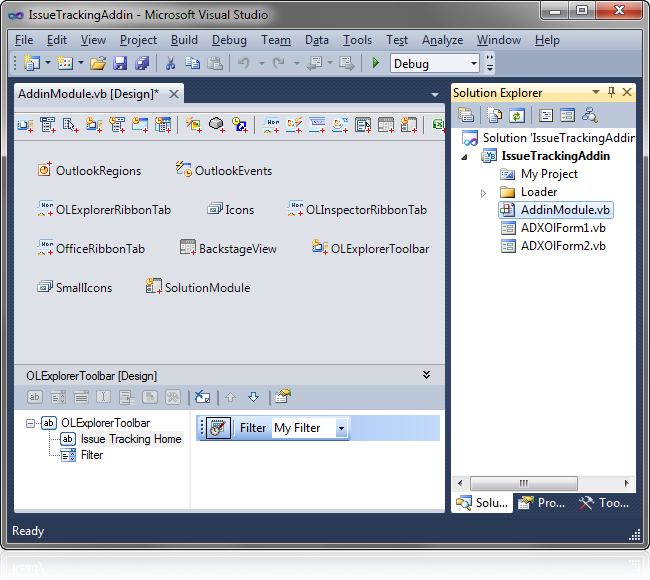
Task: Select the OLInspectorRibbonTab component
Action: tap(357, 209)
